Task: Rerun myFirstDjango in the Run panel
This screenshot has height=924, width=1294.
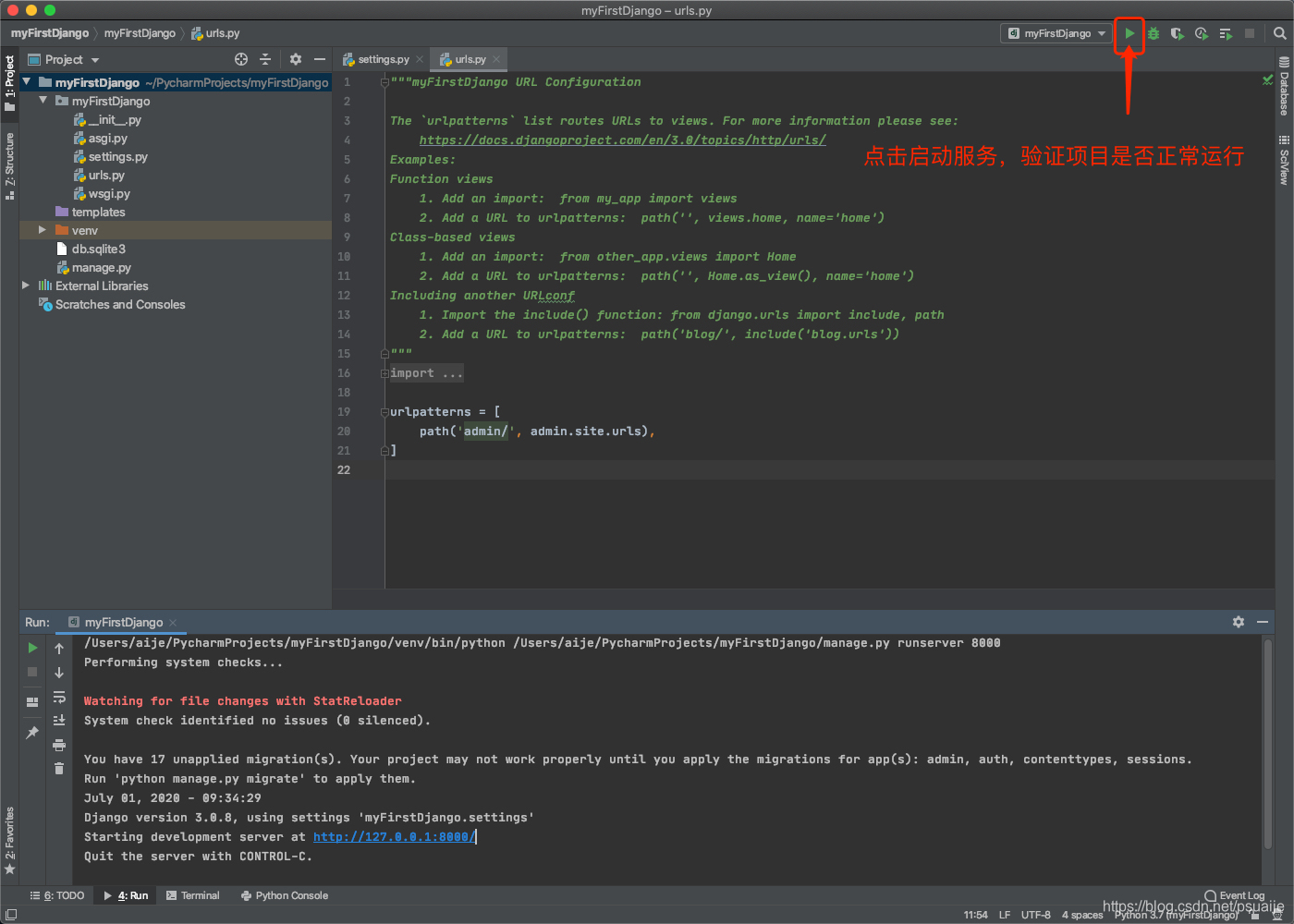Action: coord(32,648)
